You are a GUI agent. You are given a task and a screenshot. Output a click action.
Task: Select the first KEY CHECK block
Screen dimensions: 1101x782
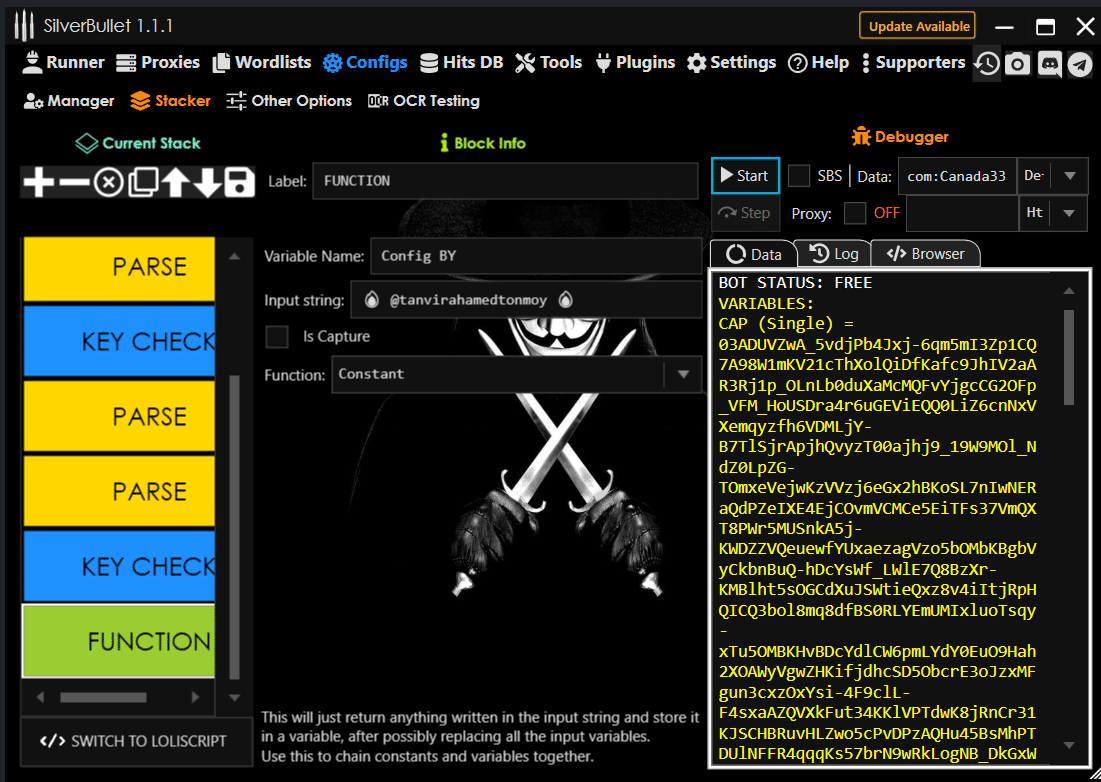(119, 341)
